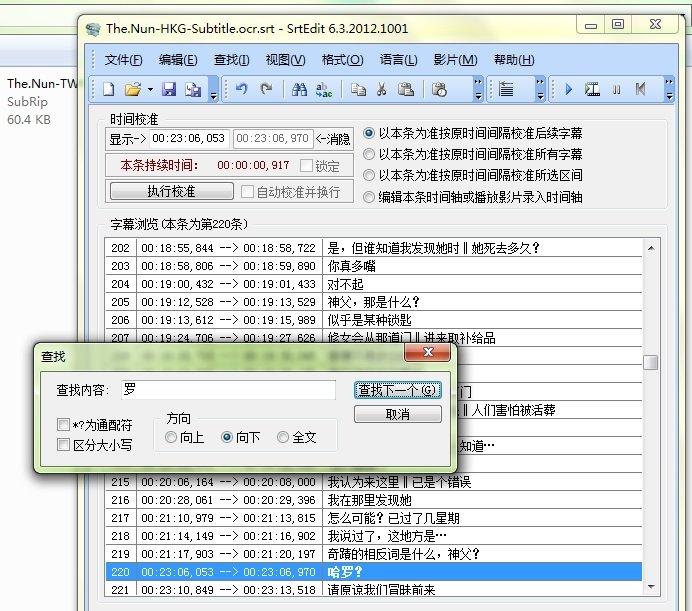Viewport: 692px width, 611px height.
Task: Click the subtitle list scrollbar thumb
Action: 650,363
